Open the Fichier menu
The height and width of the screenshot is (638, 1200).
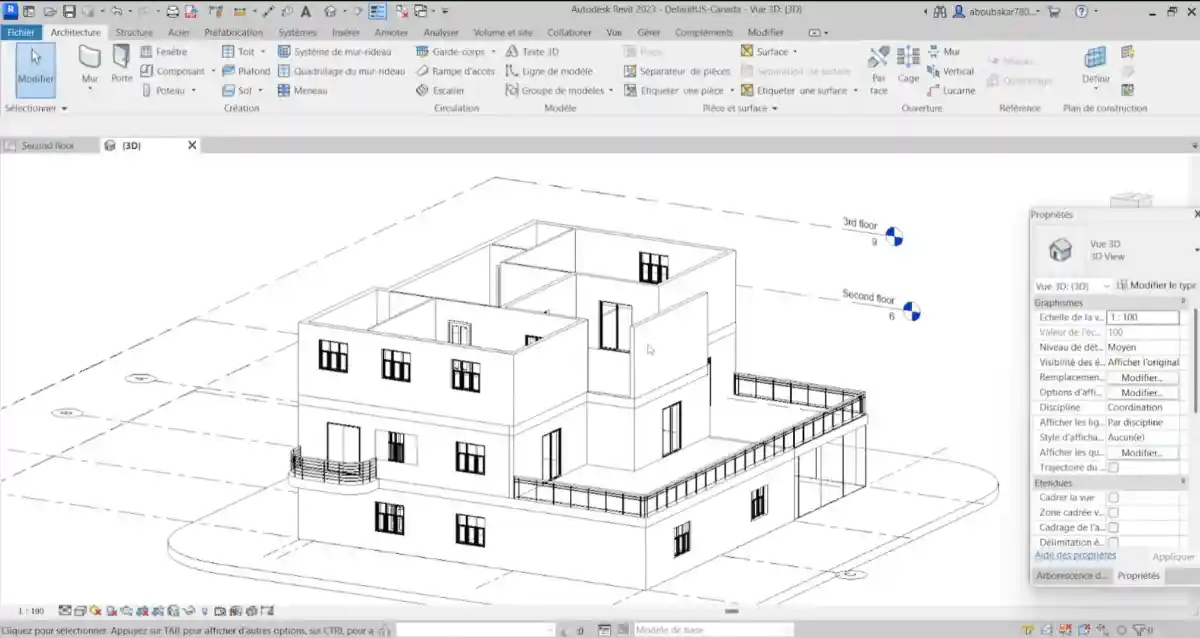click(20, 32)
